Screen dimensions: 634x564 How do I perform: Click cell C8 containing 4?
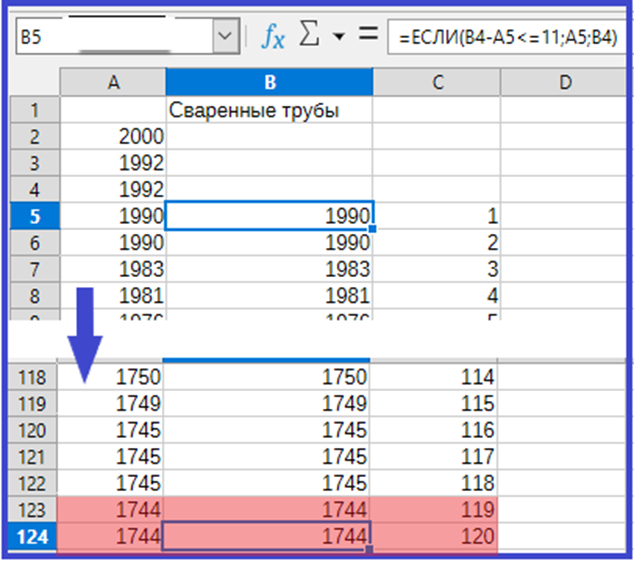(436, 296)
